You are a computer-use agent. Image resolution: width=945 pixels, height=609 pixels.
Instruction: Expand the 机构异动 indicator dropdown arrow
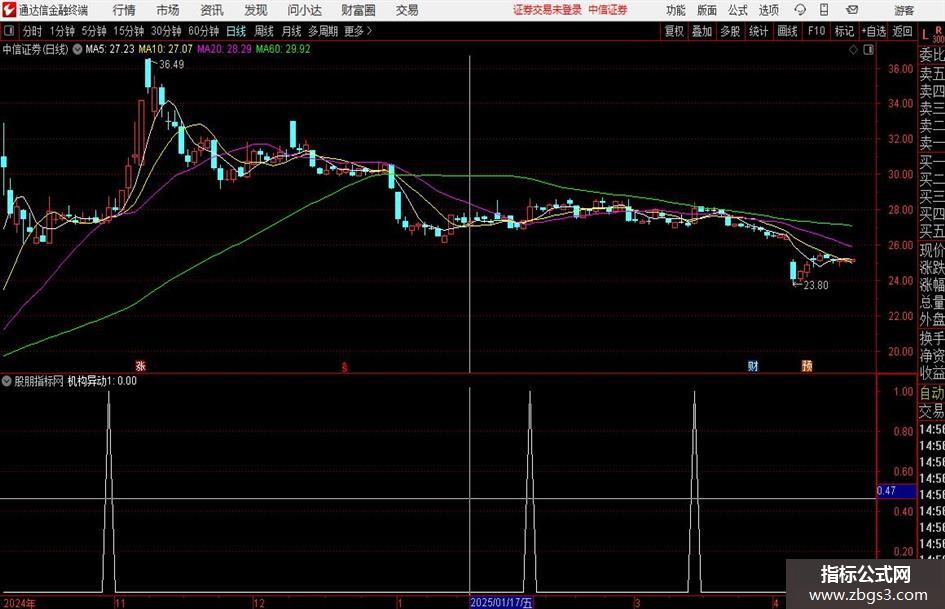tap(7, 381)
